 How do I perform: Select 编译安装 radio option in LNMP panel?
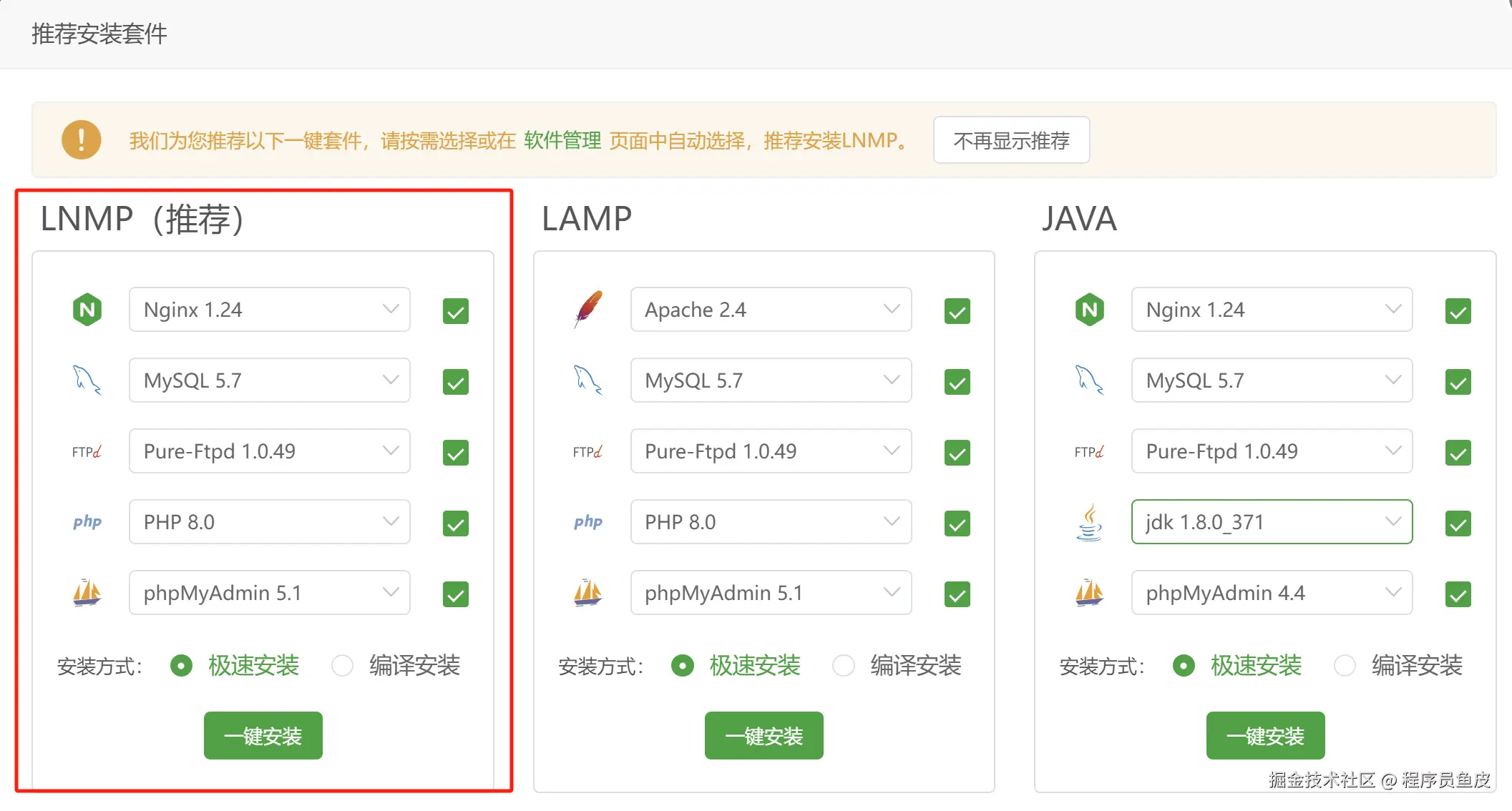point(343,666)
